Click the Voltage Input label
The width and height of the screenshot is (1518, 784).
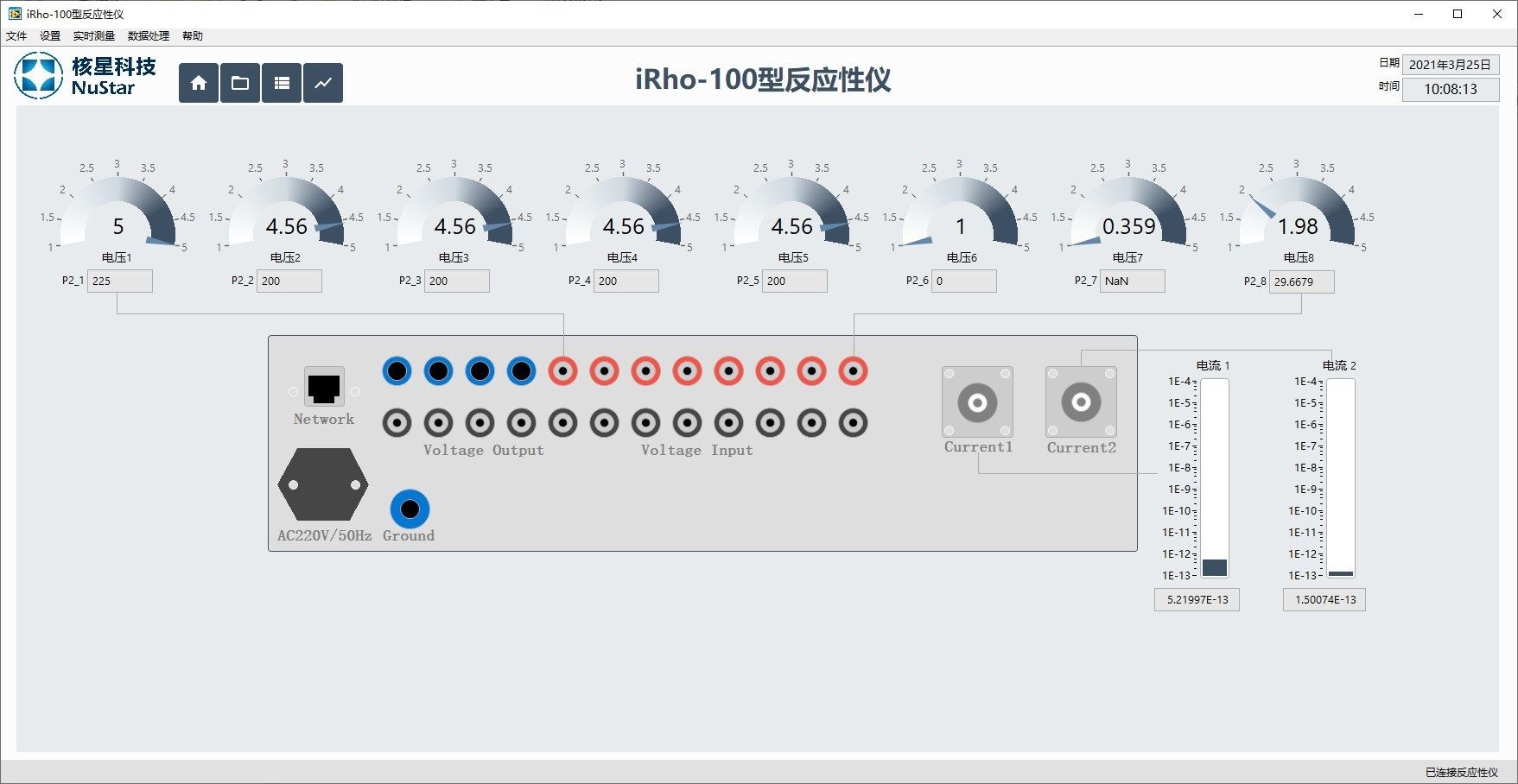pos(697,450)
